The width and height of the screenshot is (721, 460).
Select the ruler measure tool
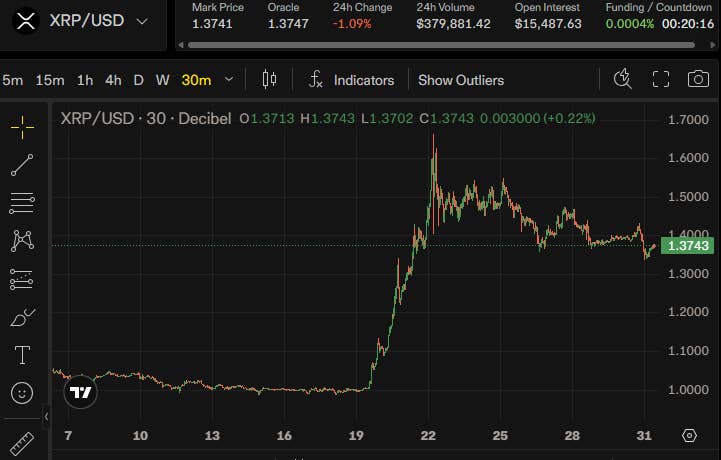pyautogui.click(x=21, y=443)
